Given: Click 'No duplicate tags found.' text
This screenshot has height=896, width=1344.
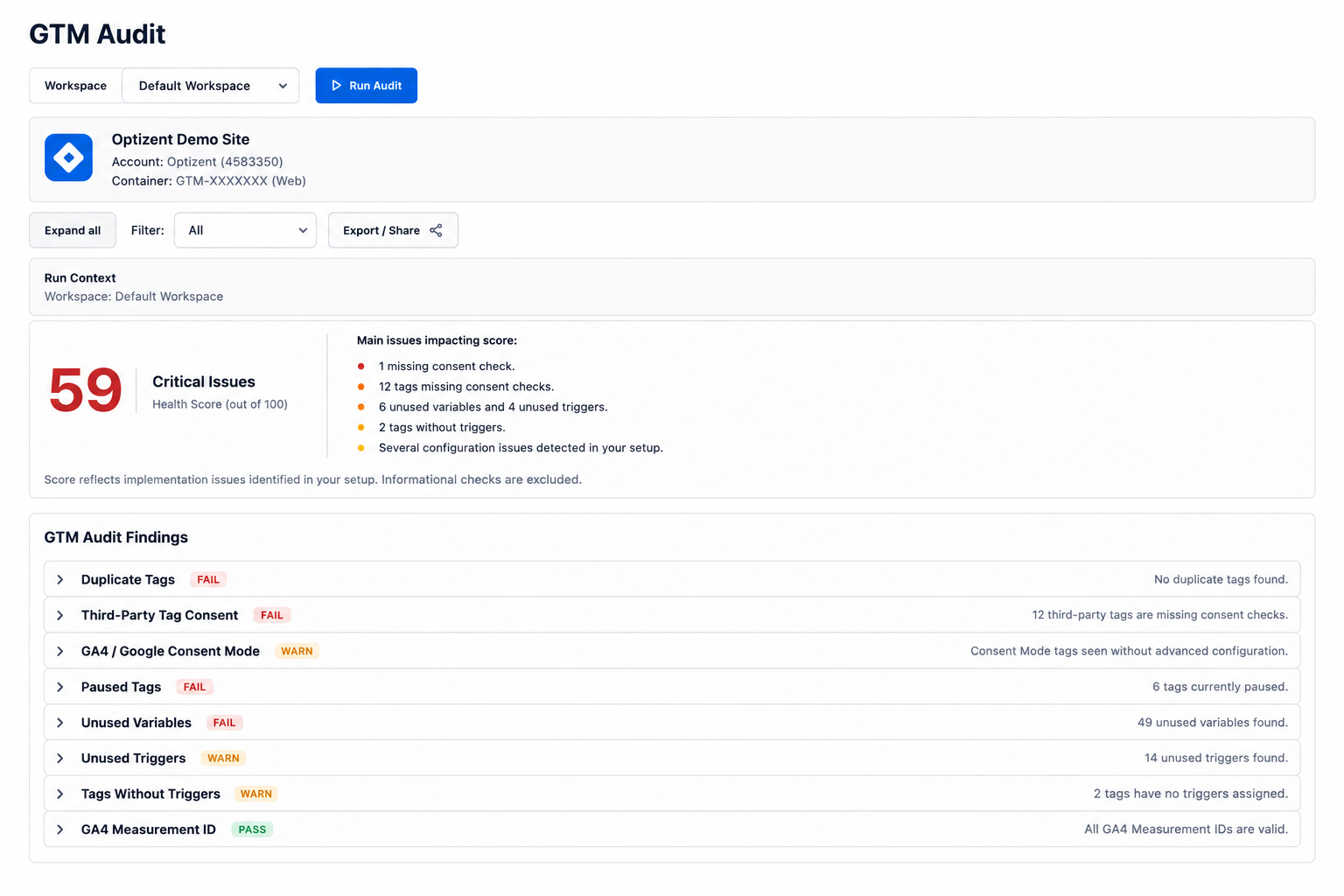Looking at the screenshot, I should coord(1221,579).
